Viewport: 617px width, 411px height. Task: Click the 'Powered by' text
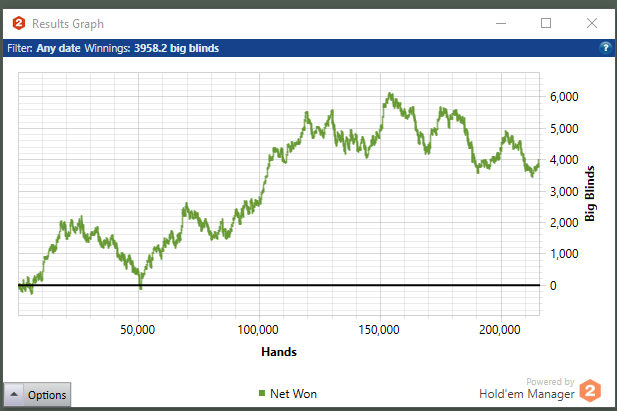click(x=550, y=381)
